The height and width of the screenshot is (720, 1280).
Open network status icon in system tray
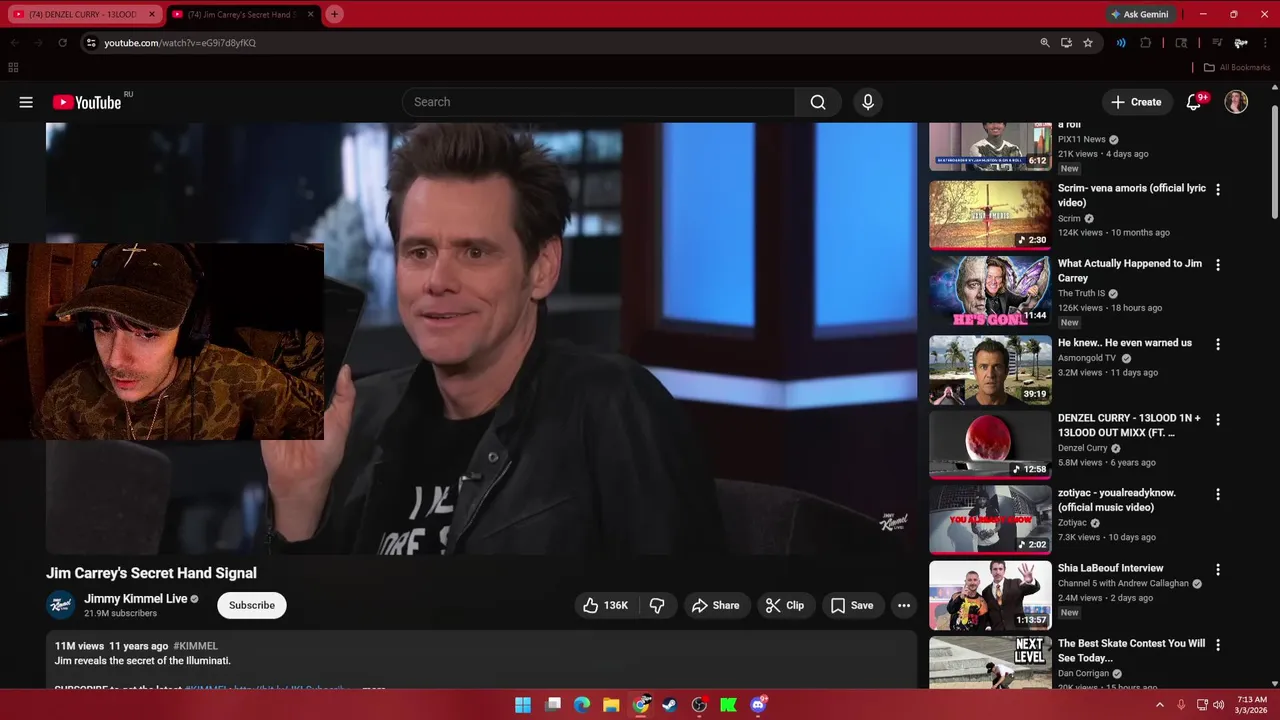[1202, 705]
